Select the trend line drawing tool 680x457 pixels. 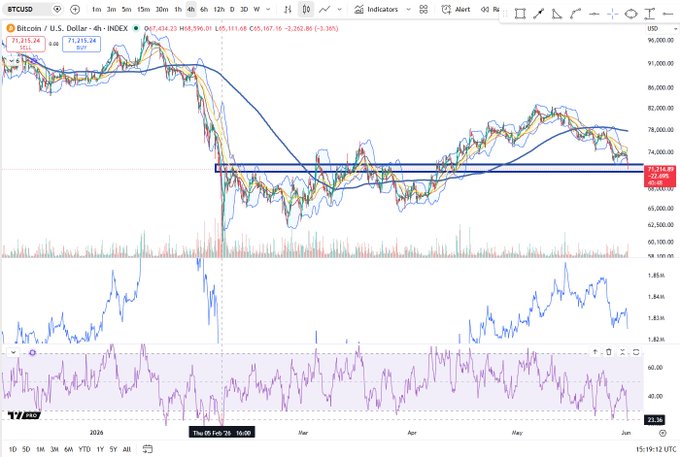(x=539, y=14)
